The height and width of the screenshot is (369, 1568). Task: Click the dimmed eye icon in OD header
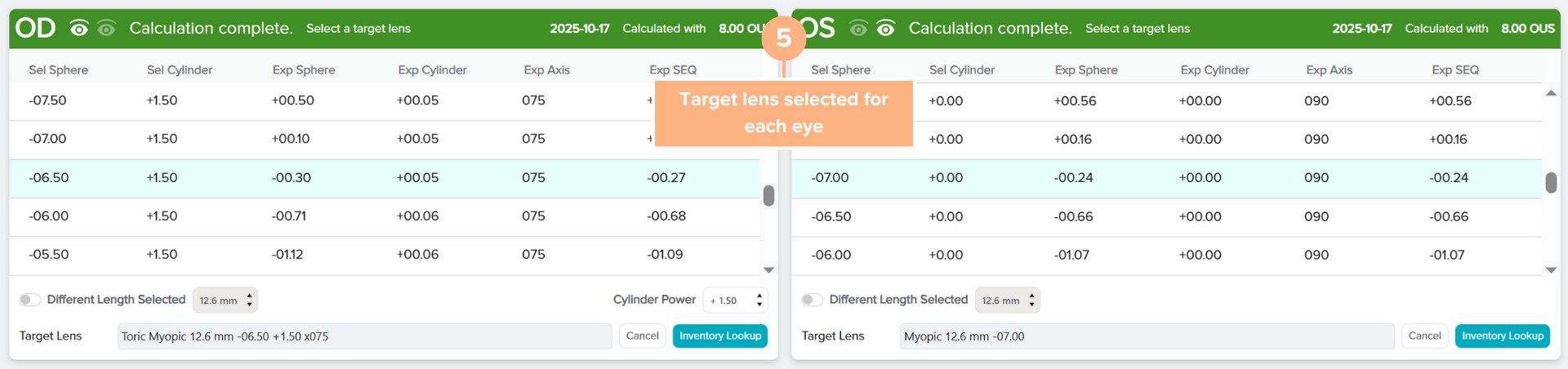point(106,29)
